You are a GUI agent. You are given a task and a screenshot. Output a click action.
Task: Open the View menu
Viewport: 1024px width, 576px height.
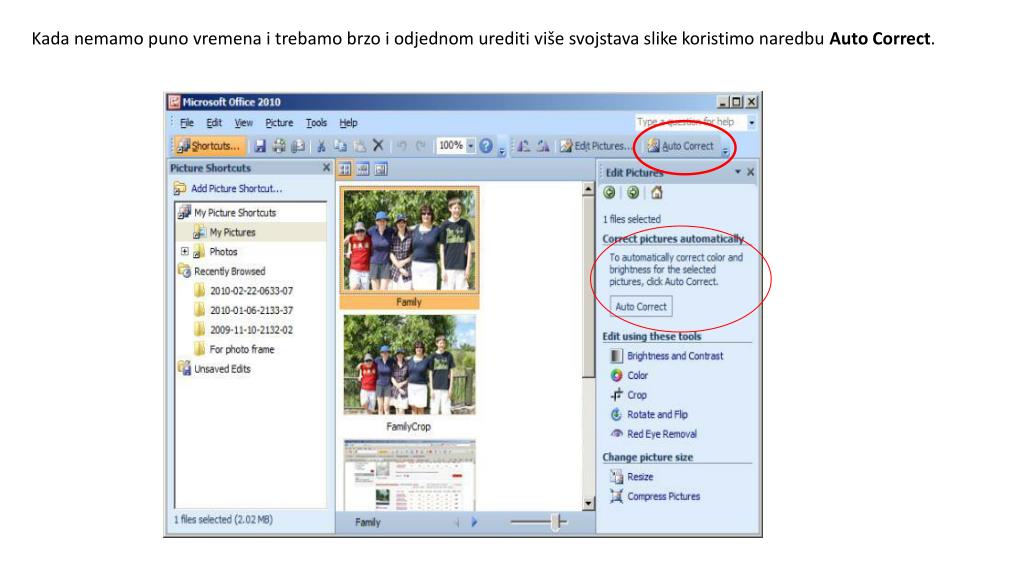tap(244, 123)
